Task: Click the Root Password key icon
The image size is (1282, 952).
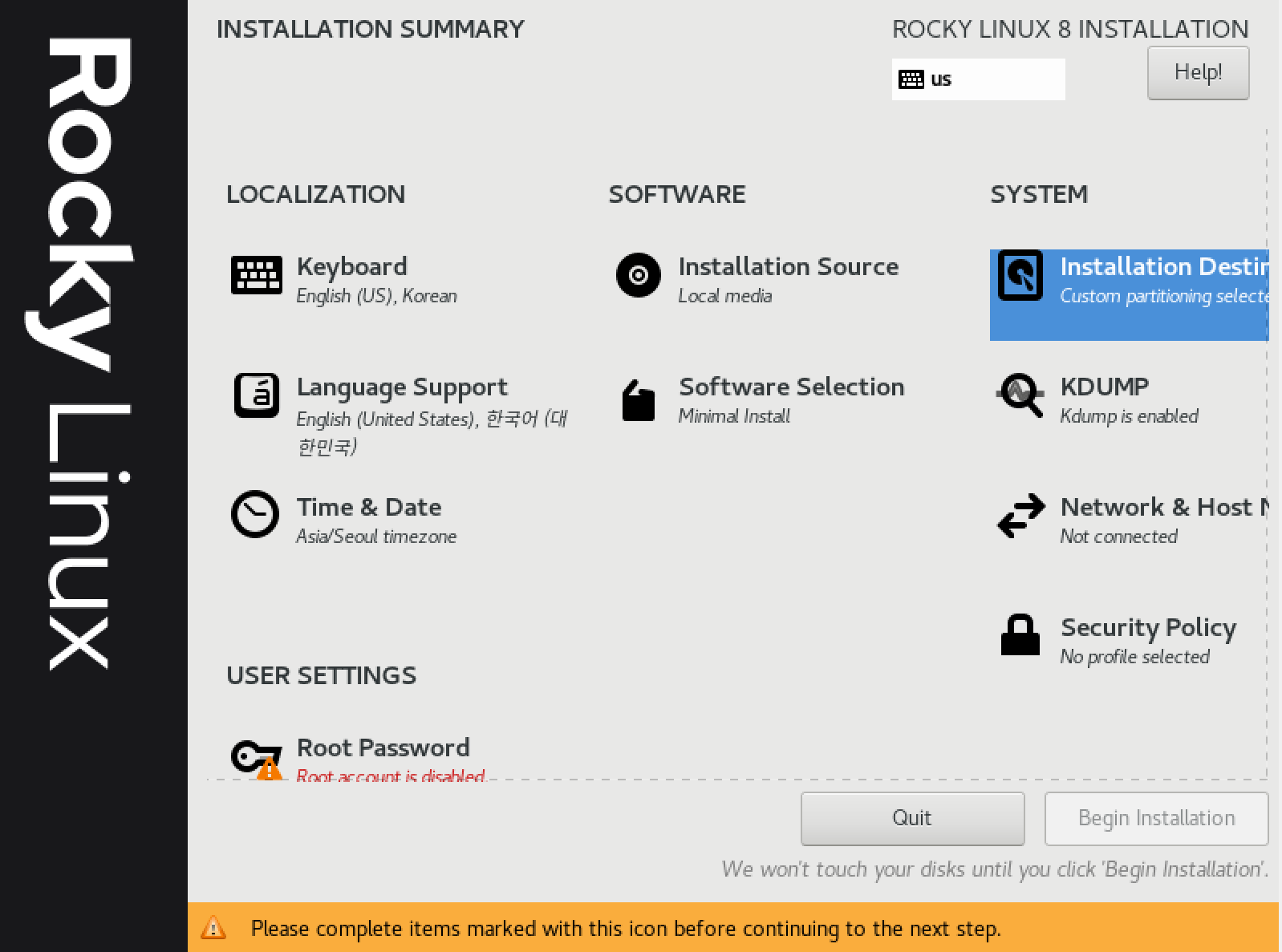Action: [257, 758]
